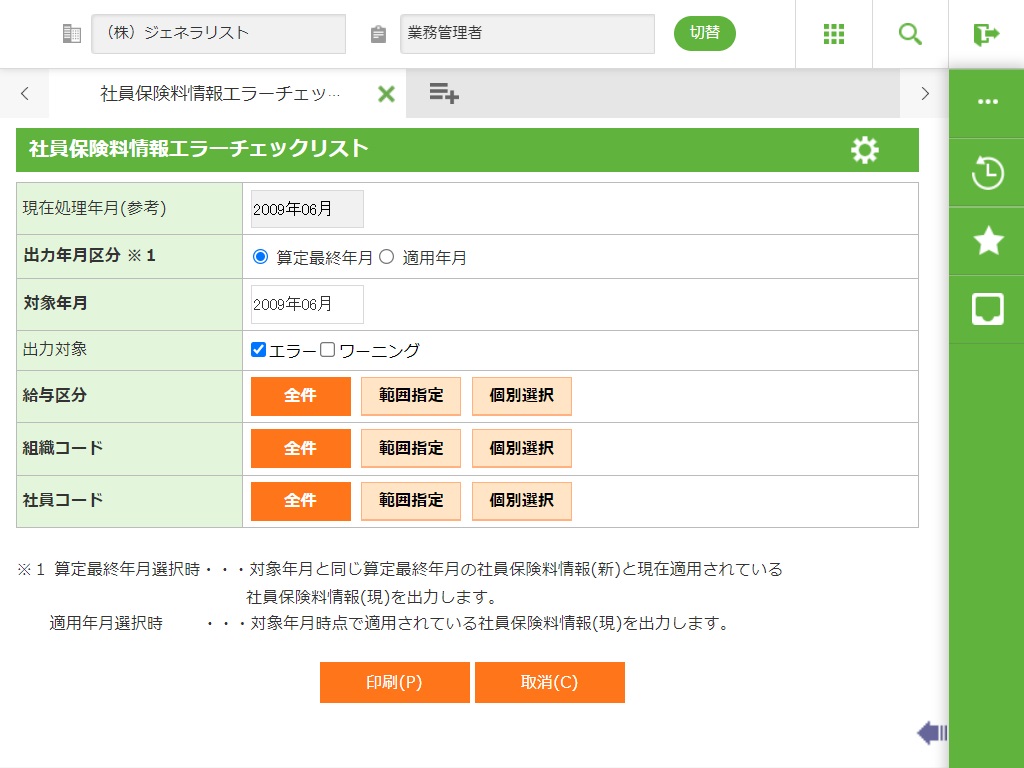This screenshot has height=768, width=1024.
Task: Open favorites star icon in sidebar
Action: pyautogui.click(x=987, y=241)
